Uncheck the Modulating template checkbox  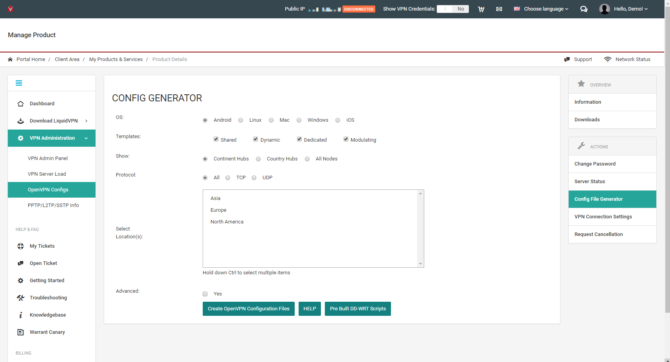(346, 139)
